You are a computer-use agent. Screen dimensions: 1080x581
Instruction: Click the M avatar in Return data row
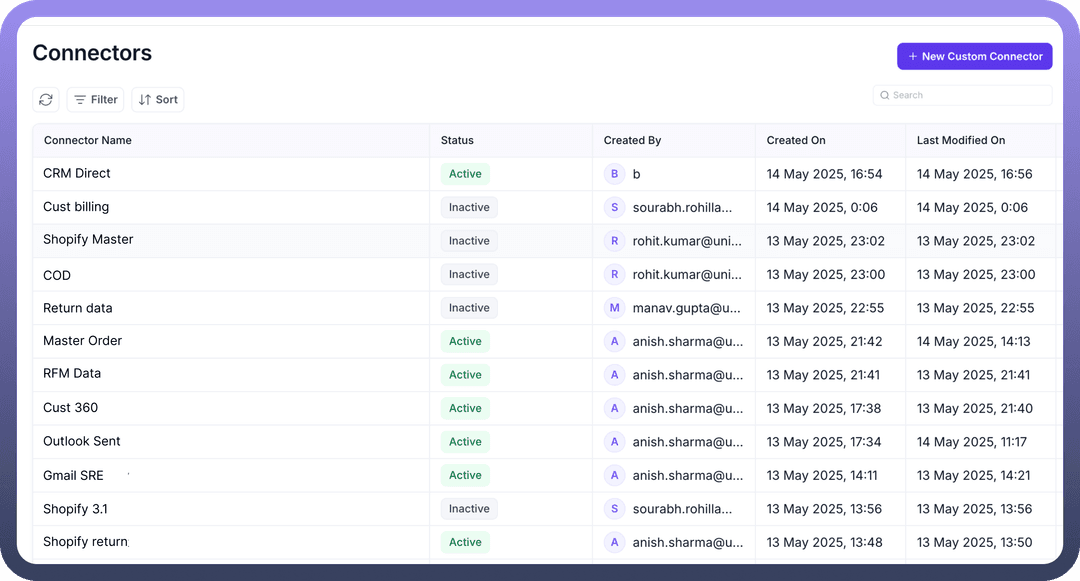pos(615,308)
